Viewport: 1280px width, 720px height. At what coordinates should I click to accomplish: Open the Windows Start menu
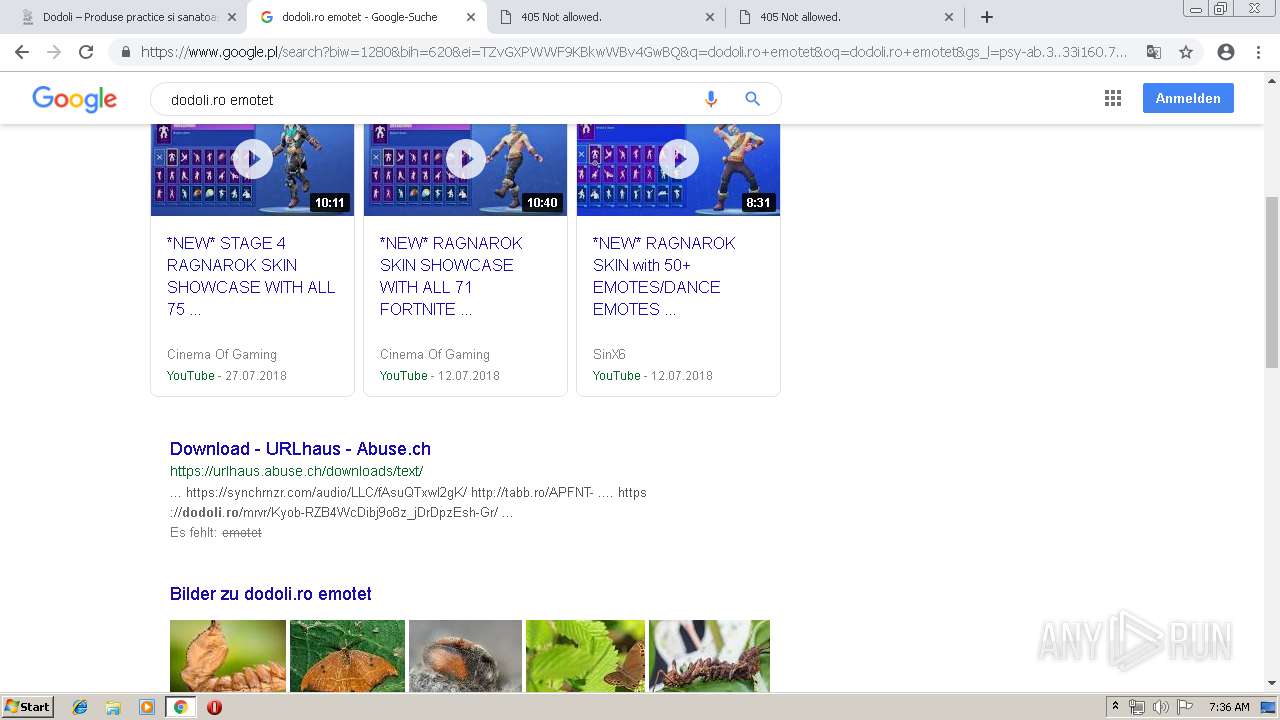(28, 707)
